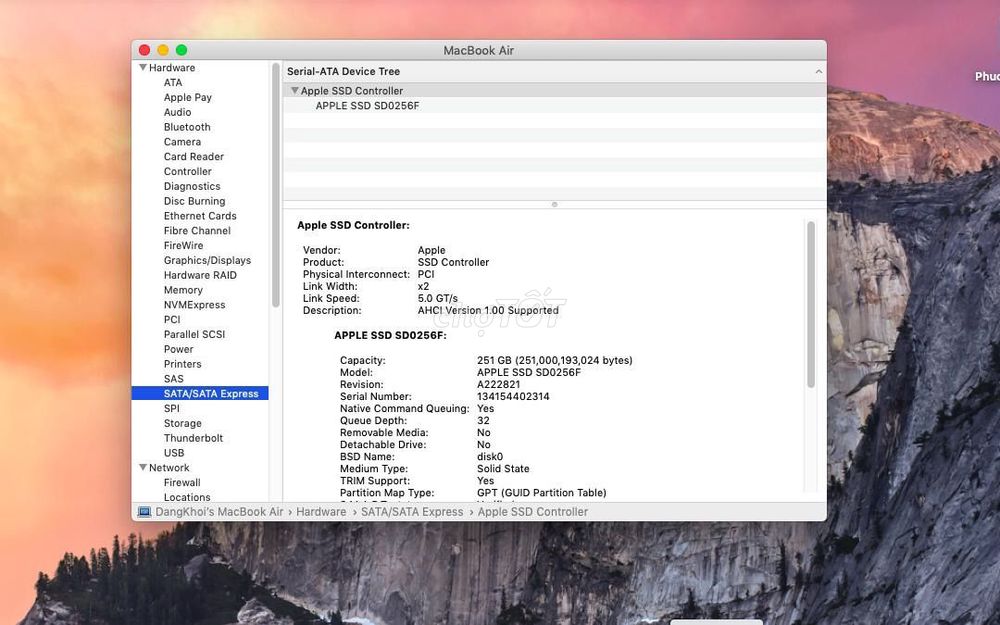
Task: Collapse the Apple SSD Controller tree row
Action: pos(295,91)
